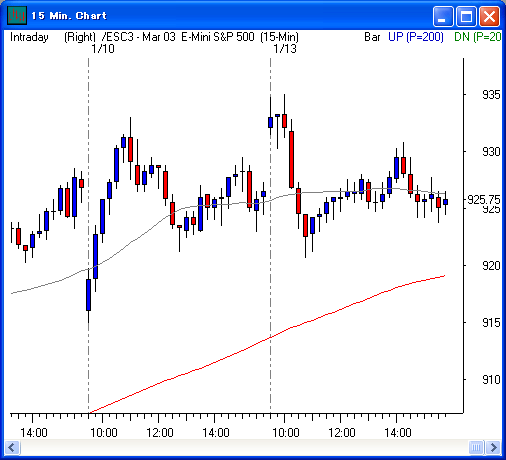Click the empty horizontal scrollbar track

[x=244, y=447]
